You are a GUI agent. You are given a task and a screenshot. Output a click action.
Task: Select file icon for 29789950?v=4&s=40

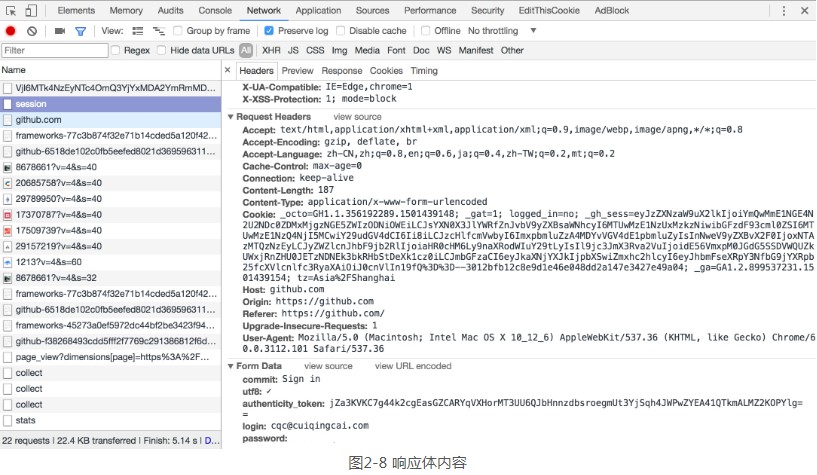pos(7,199)
